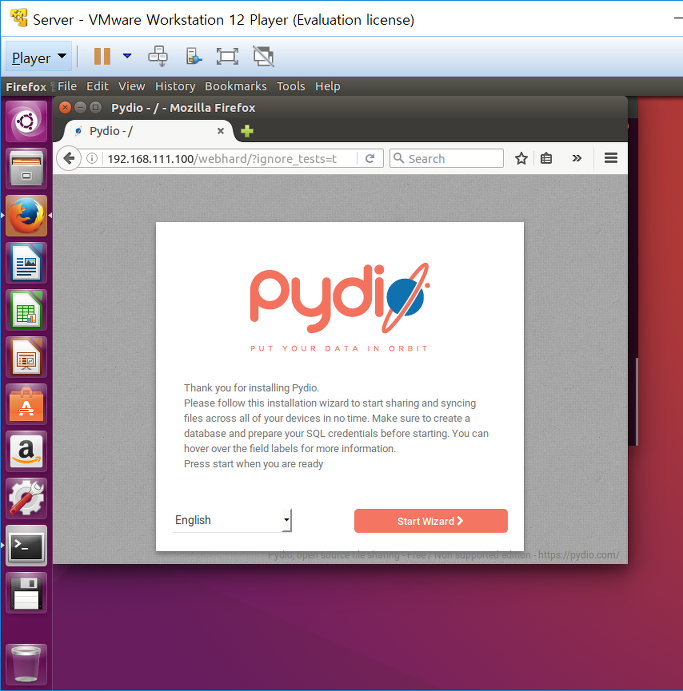Open Firefox Help menu
683x691 pixels.
[x=327, y=86]
